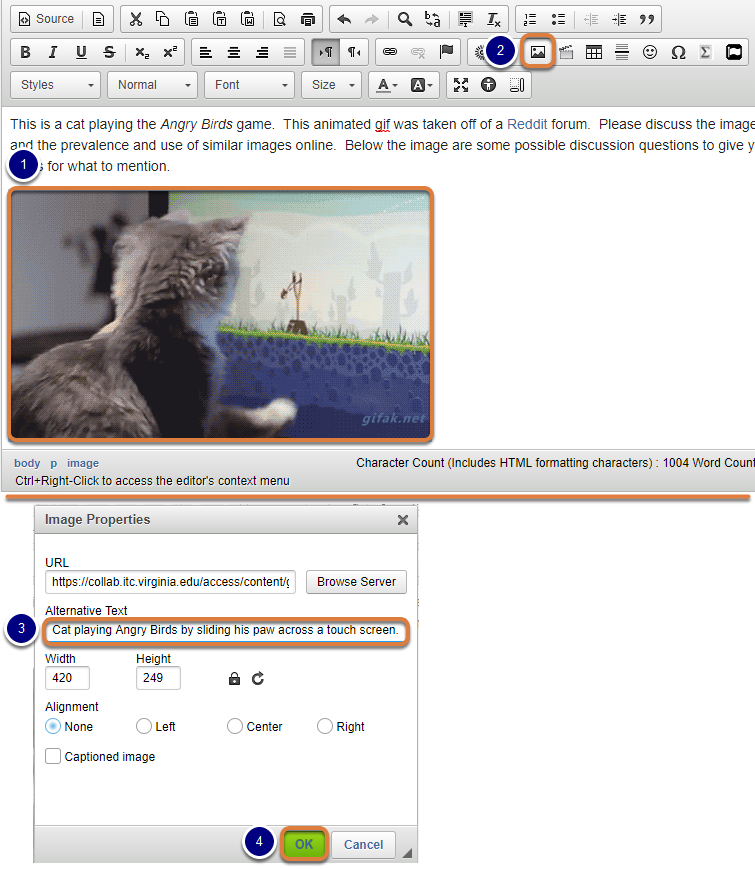Viewport: 755px width, 869px height.
Task: Align text right
Action: tap(262, 52)
